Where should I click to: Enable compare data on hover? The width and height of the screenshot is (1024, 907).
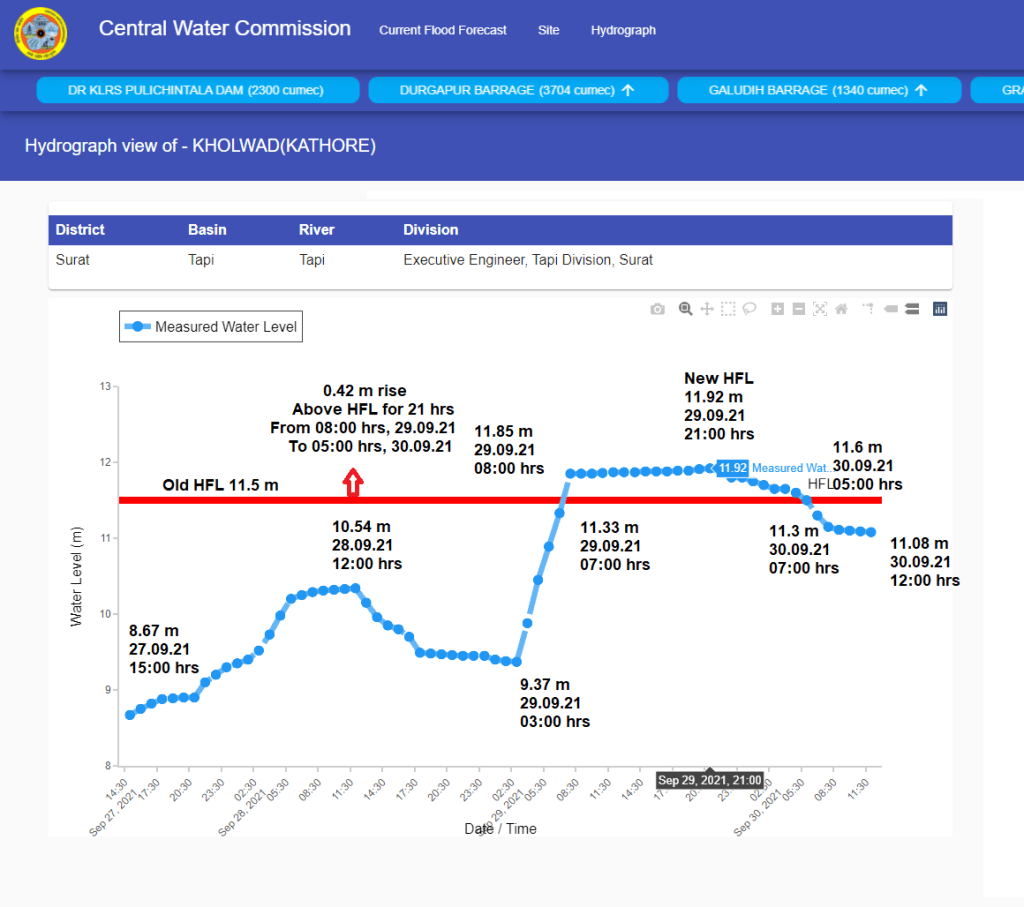coord(911,309)
